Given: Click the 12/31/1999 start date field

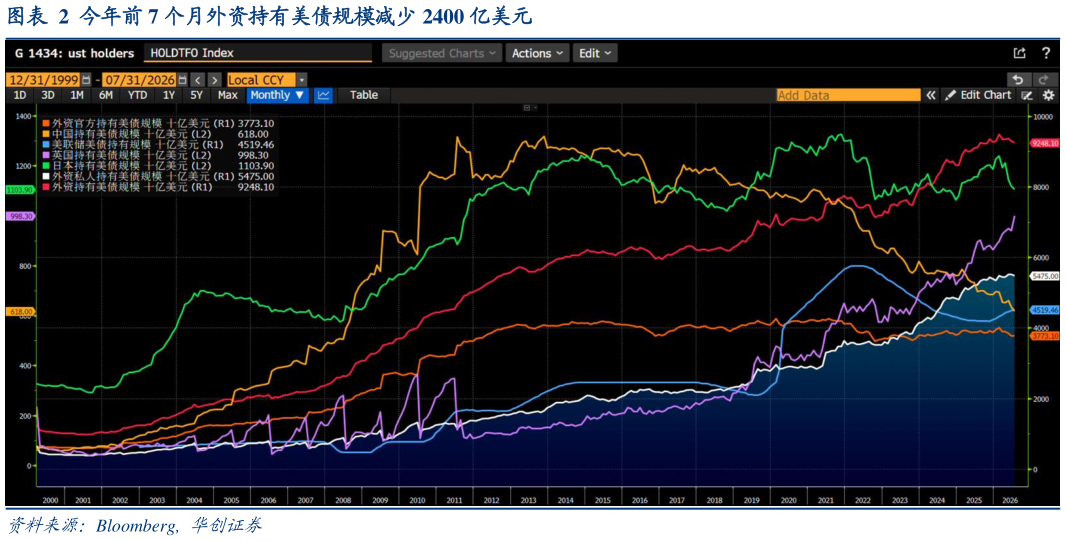Looking at the screenshot, I should point(43,80).
